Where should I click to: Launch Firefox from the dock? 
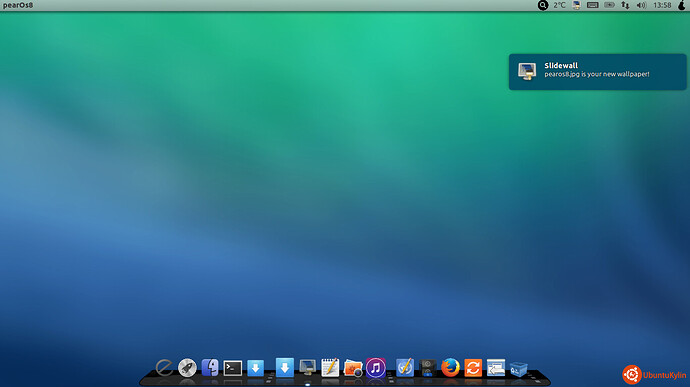tap(450, 368)
